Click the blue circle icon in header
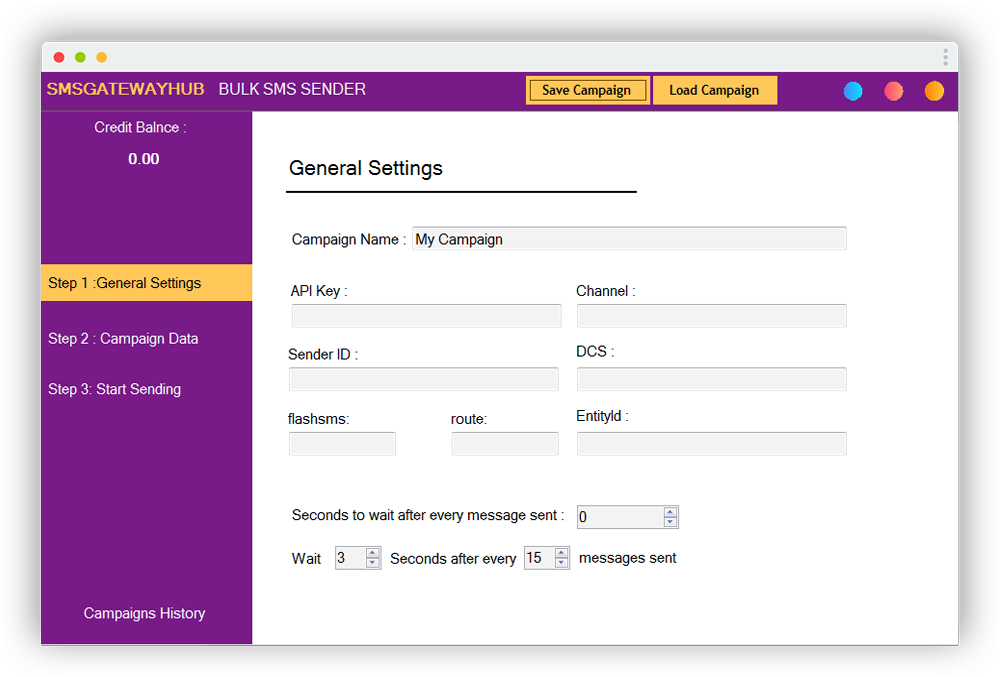Image resolution: width=1000 pixels, height=677 pixels. point(853,91)
